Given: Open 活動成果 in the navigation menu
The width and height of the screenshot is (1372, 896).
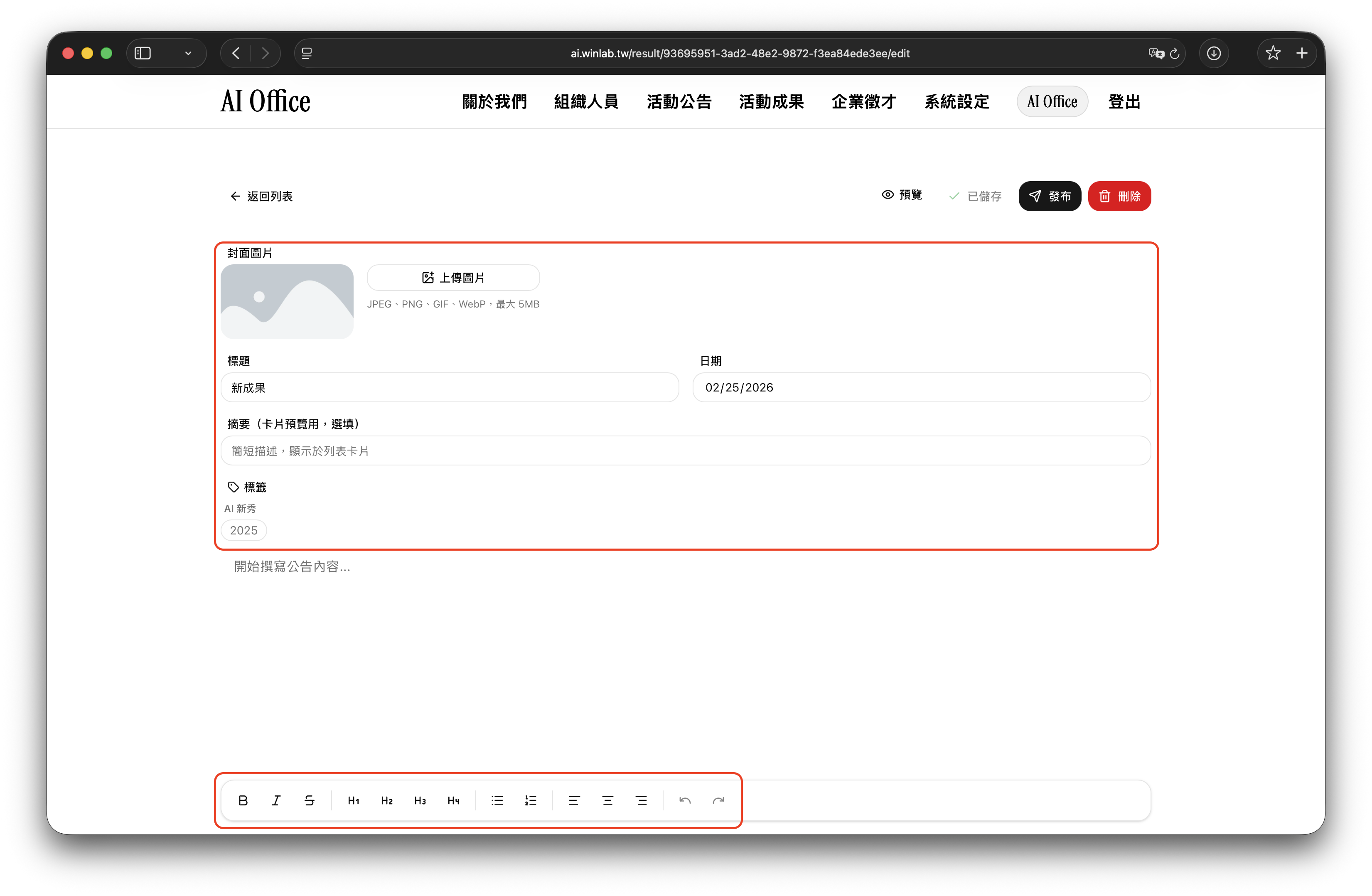Looking at the screenshot, I should click(x=771, y=102).
